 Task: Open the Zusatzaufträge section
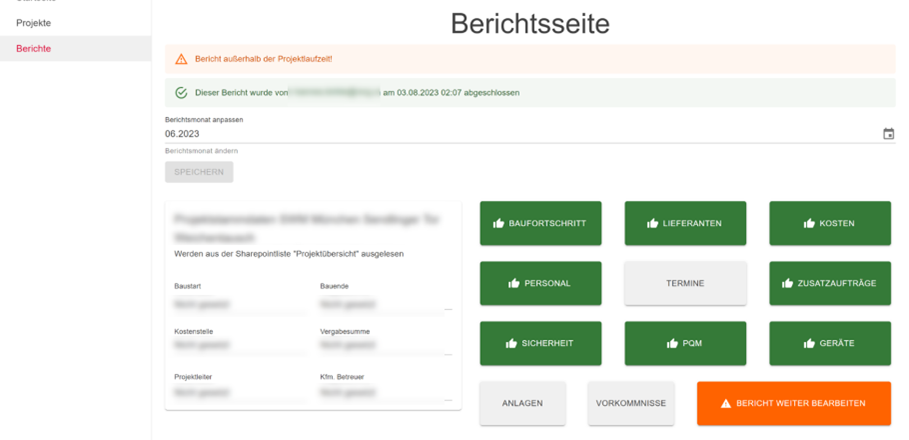pos(829,284)
